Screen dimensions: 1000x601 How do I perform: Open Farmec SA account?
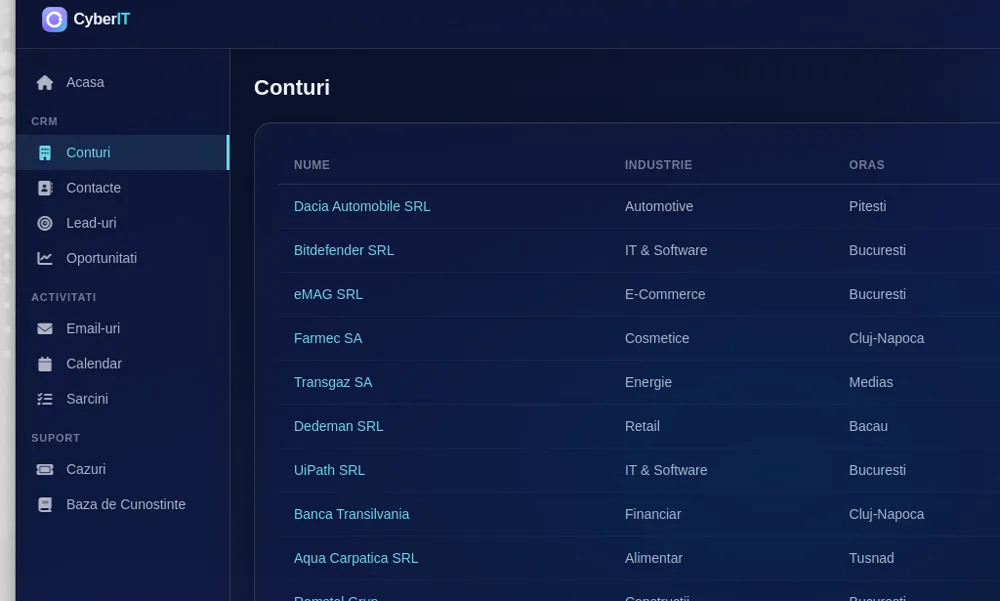click(328, 338)
